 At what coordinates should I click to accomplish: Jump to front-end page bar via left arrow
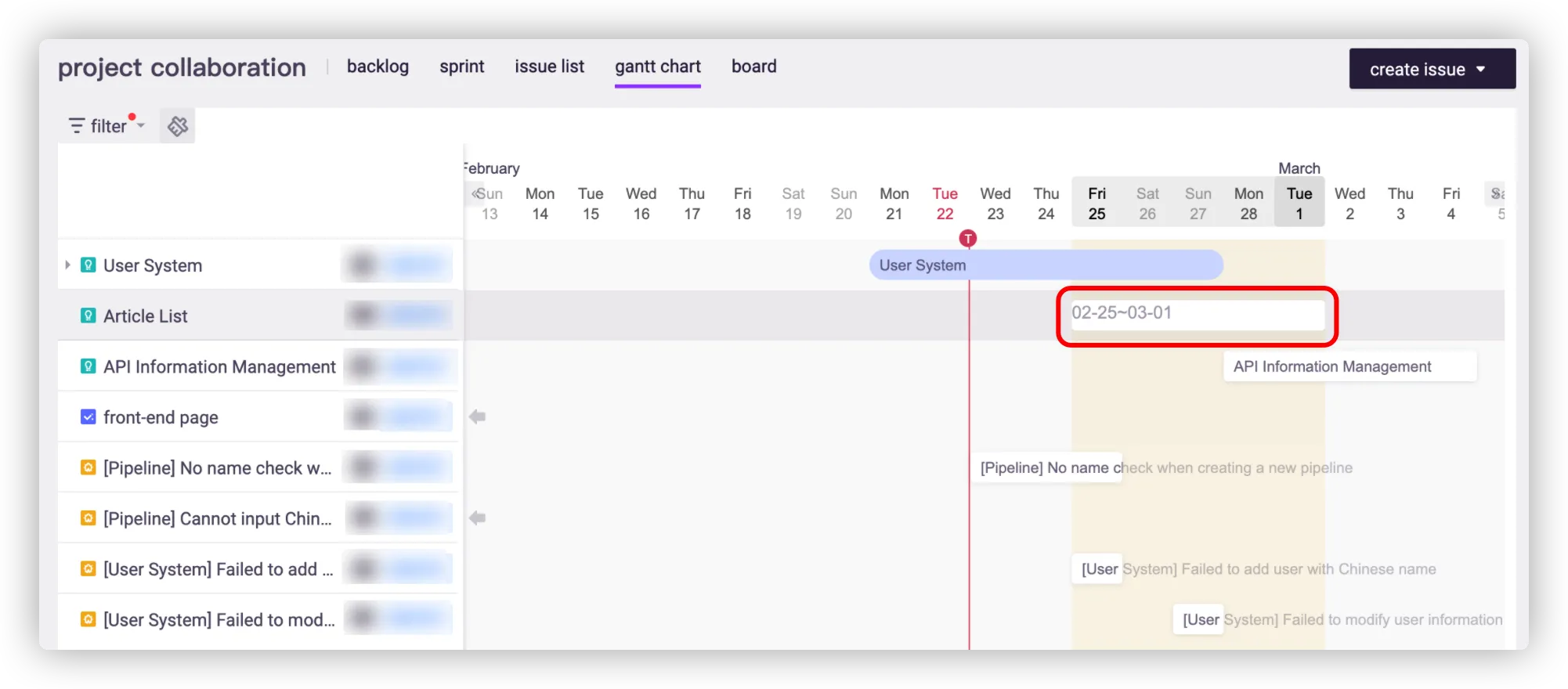click(477, 417)
